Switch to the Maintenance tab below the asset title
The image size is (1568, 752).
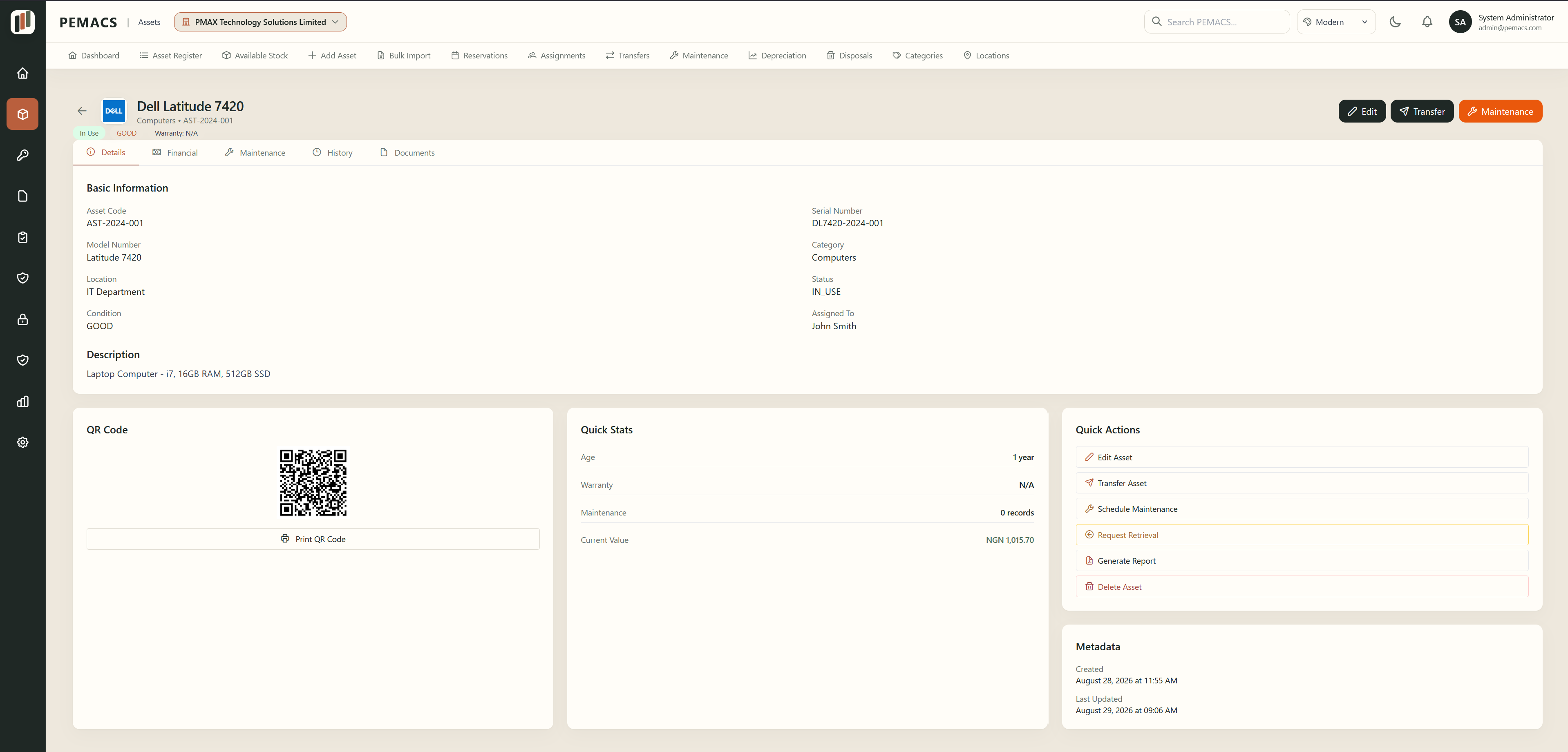(255, 152)
